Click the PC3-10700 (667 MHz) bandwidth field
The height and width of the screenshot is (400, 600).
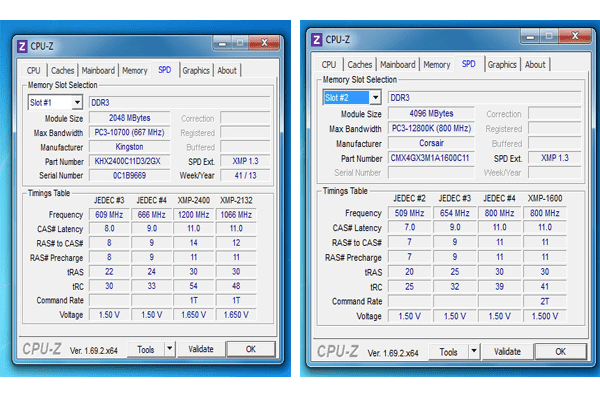coord(129,132)
